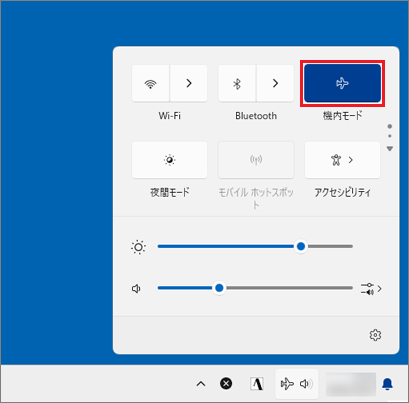409x403 pixels.
Task: Click the taskbar volume speaker icon
Action: click(306, 384)
